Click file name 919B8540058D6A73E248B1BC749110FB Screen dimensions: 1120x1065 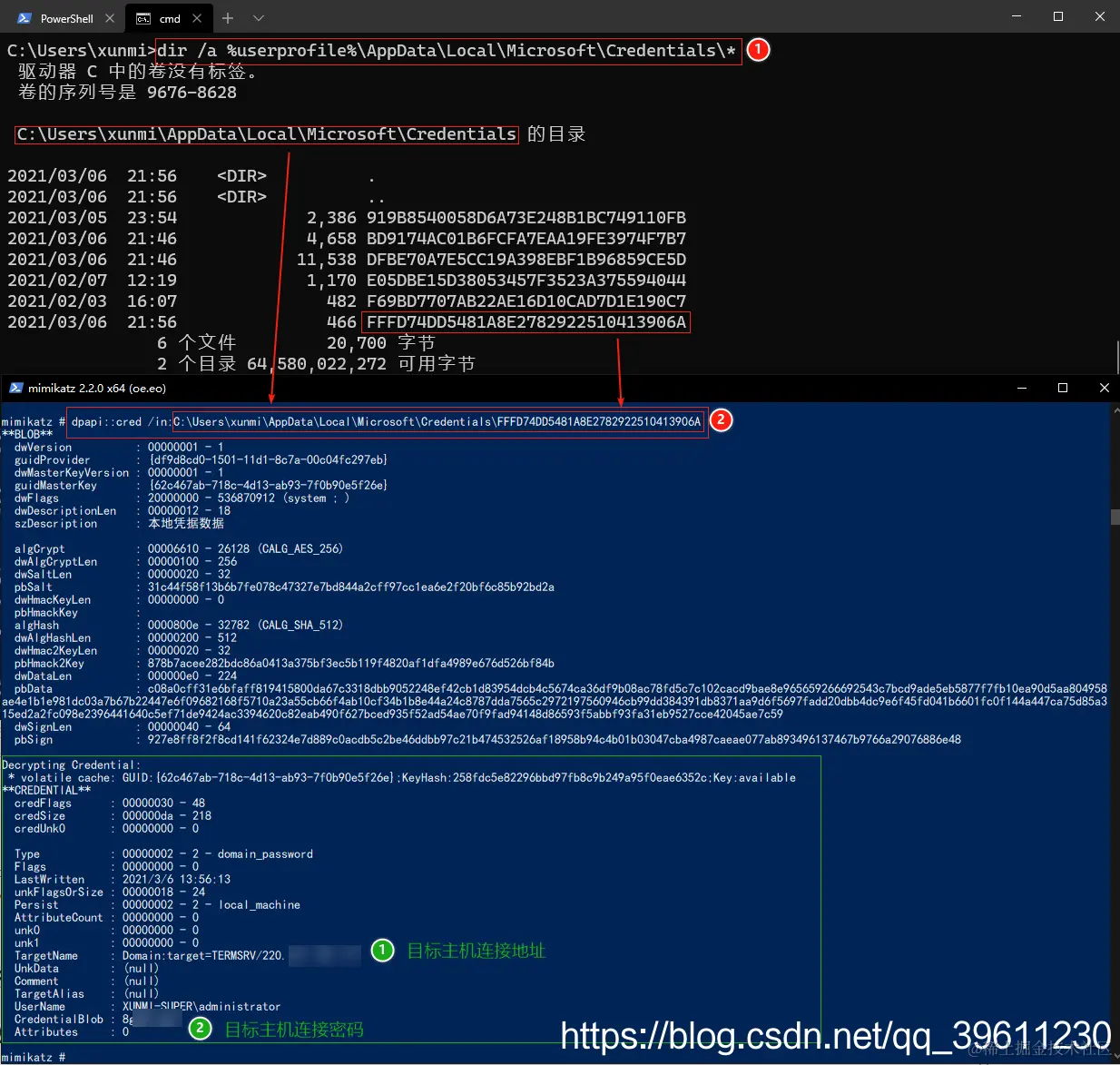click(x=526, y=218)
